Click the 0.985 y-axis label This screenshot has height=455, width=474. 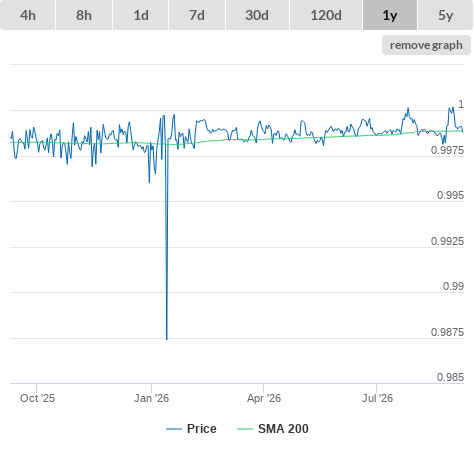[450, 377]
